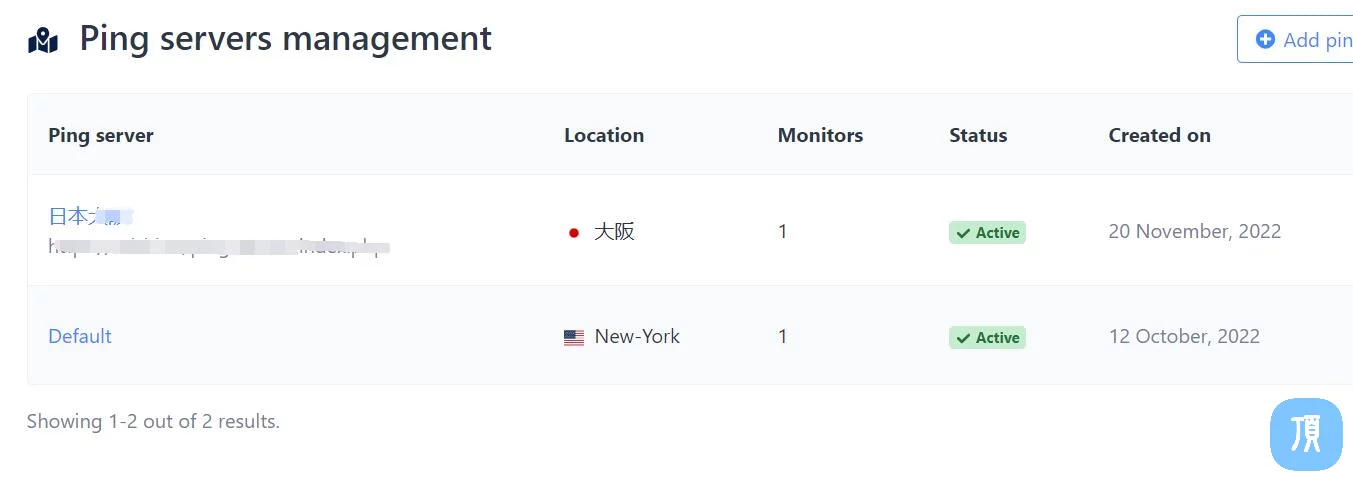The image size is (1353, 481).
Task: Click the US flag icon beside New-York
Action: pos(574,338)
